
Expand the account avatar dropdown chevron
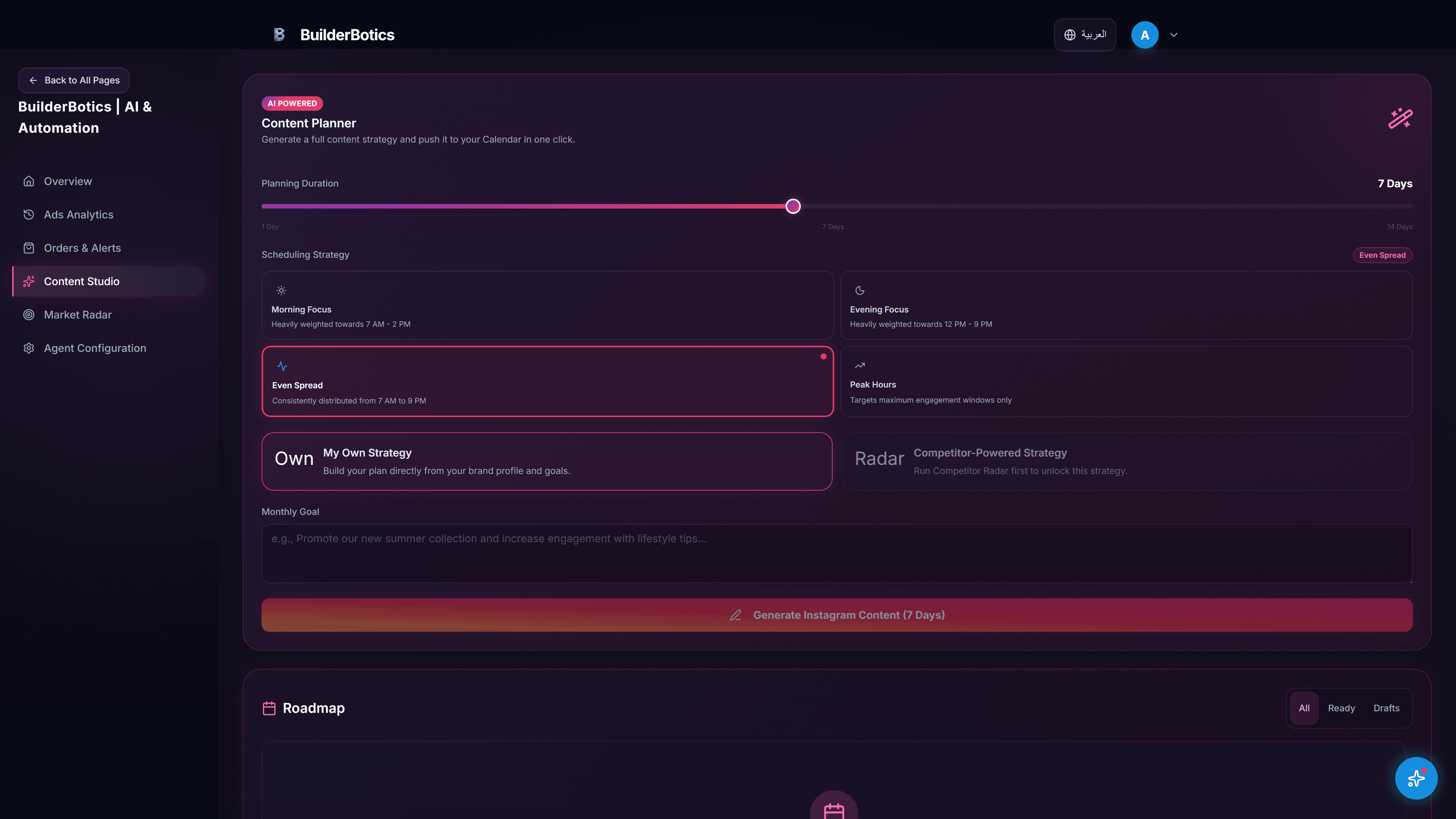[x=1174, y=35]
